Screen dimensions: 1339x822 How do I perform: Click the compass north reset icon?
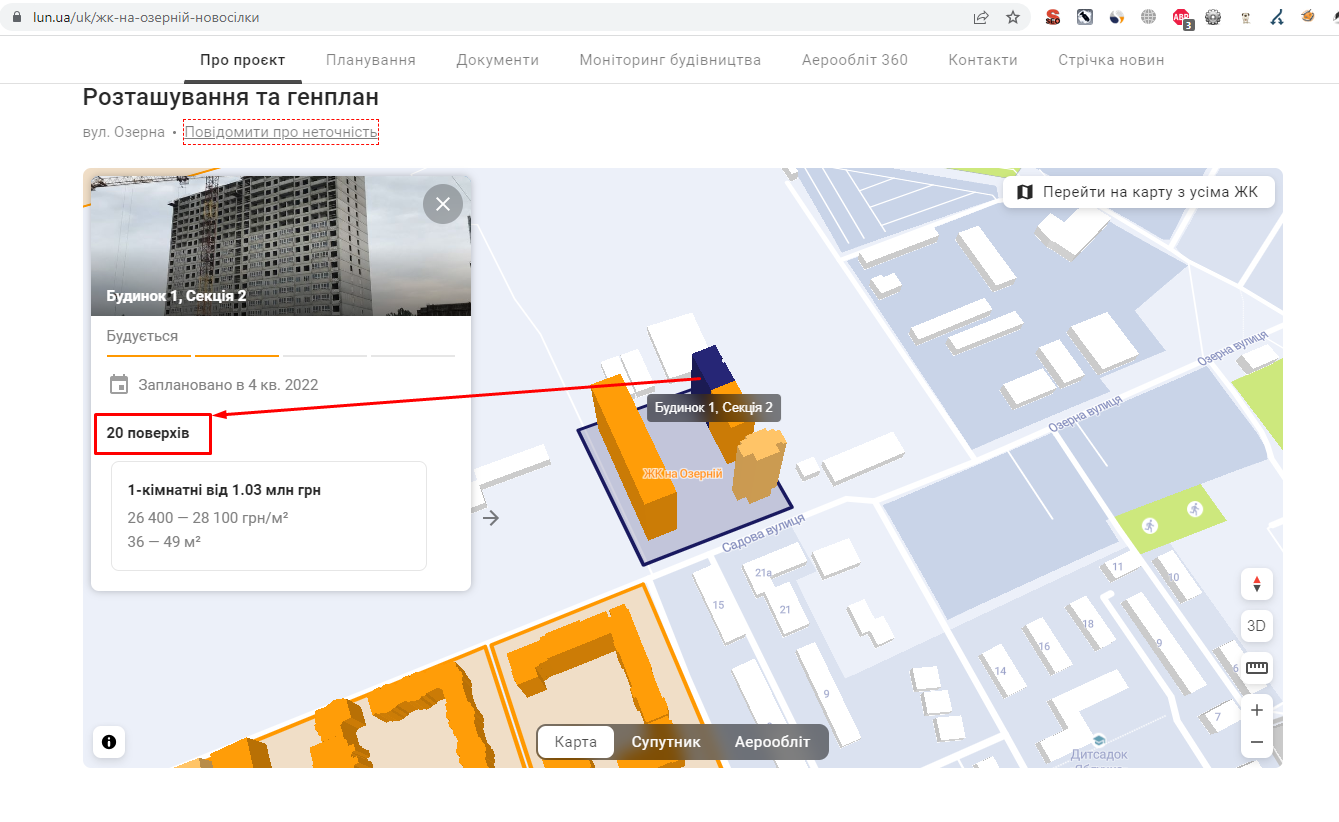[x=1256, y=583]
